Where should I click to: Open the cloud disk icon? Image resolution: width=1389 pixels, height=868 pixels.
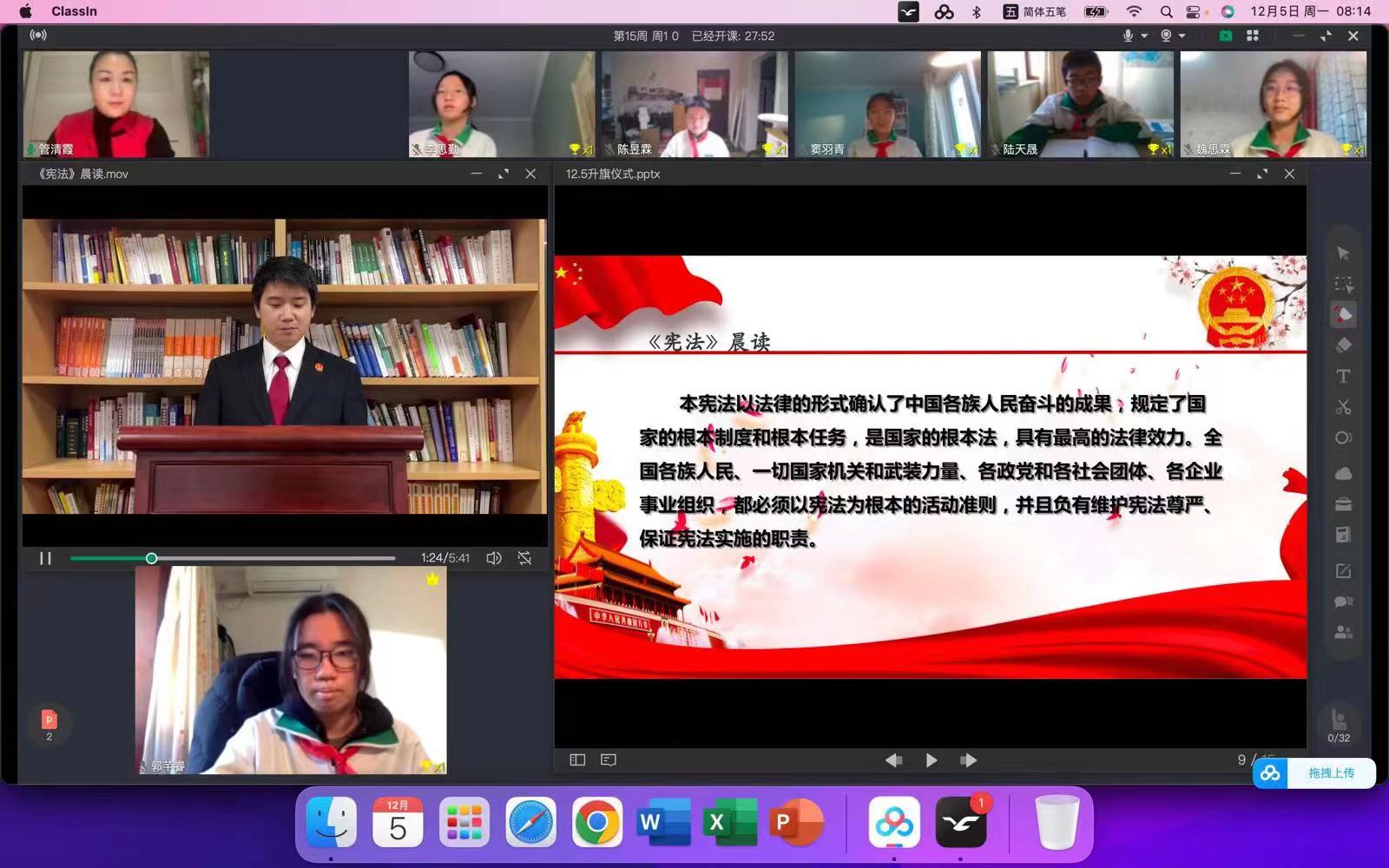[1343, 473]
